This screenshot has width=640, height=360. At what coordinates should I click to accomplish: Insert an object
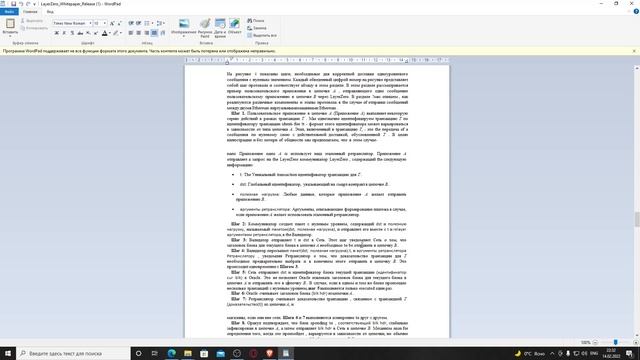point(235,27)
